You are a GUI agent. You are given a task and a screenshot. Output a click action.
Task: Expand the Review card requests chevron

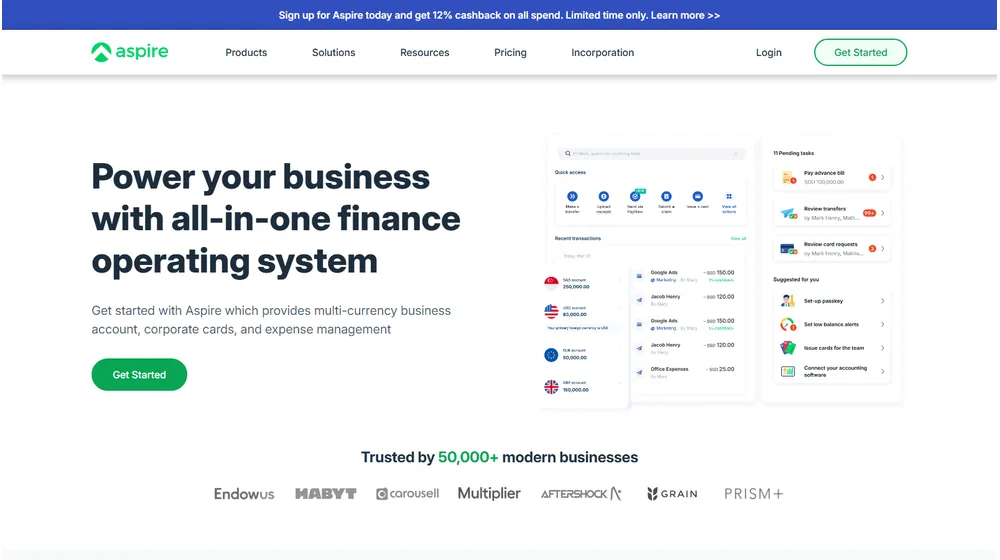coord(883,249)
